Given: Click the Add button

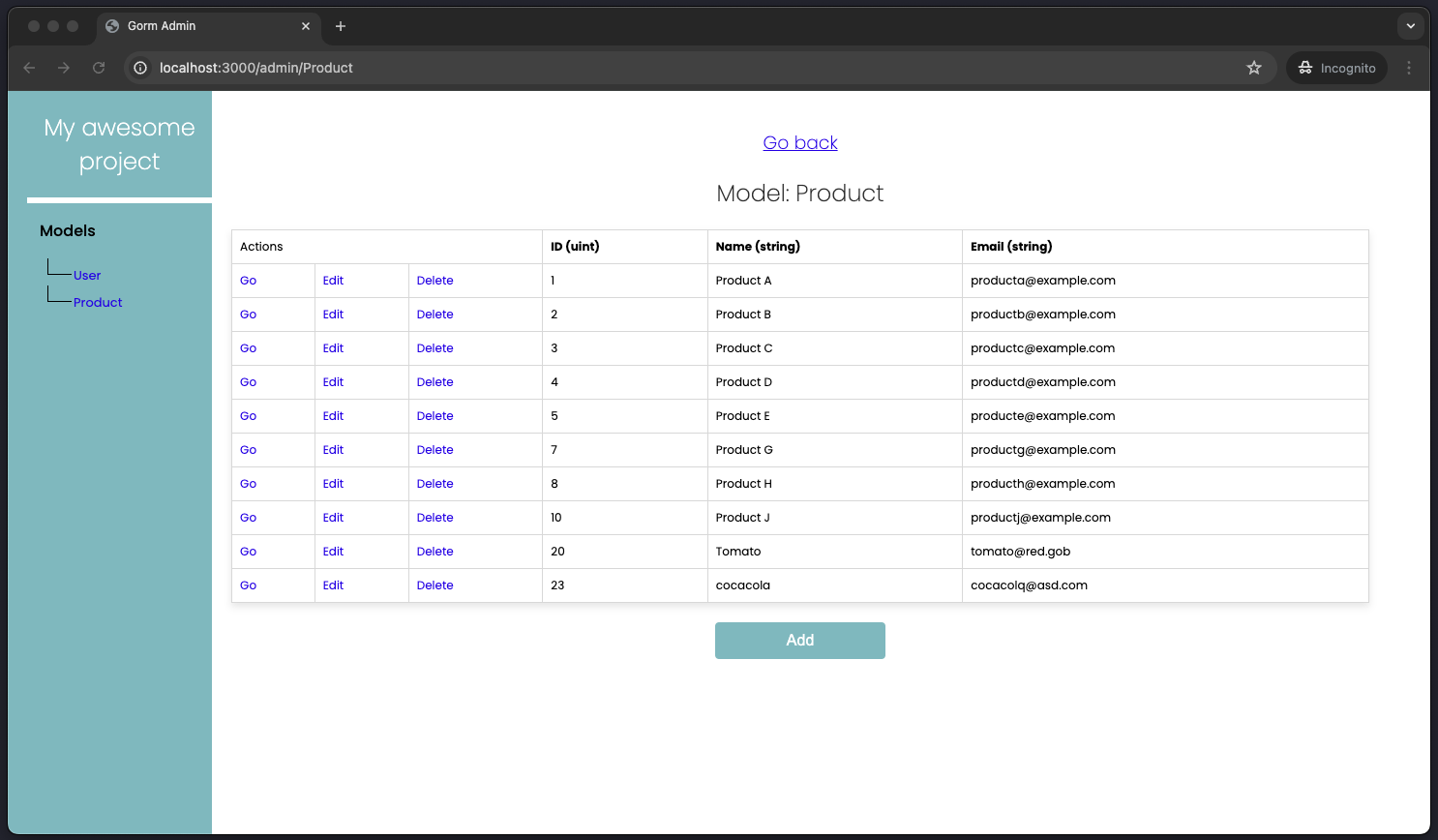Looking at the screenshot, I should pyautogui.click(x=800, y=641).
